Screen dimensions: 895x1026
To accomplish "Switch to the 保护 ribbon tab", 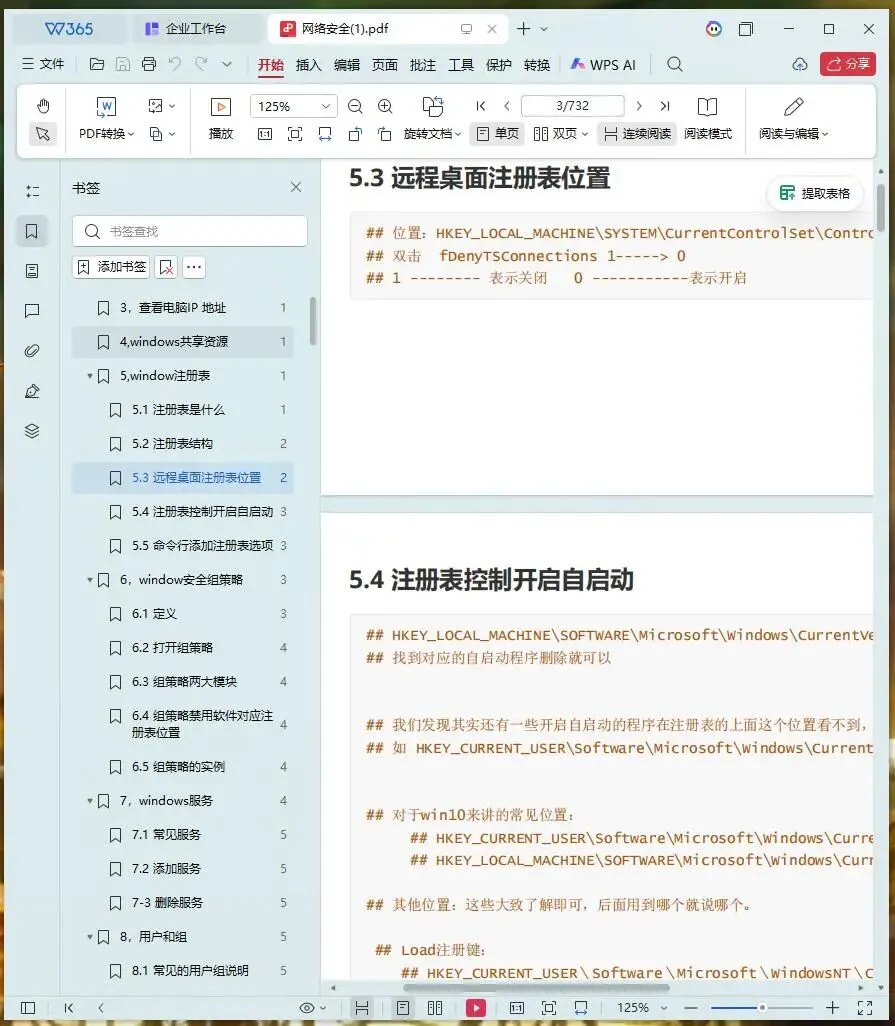I will 499,65.
